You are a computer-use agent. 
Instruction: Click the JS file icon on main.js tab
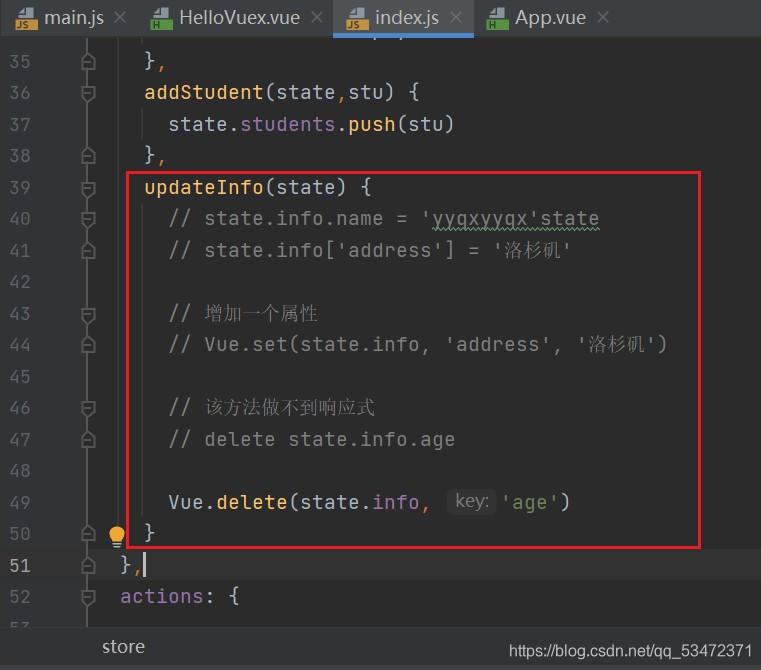click(x=26, y=19)
